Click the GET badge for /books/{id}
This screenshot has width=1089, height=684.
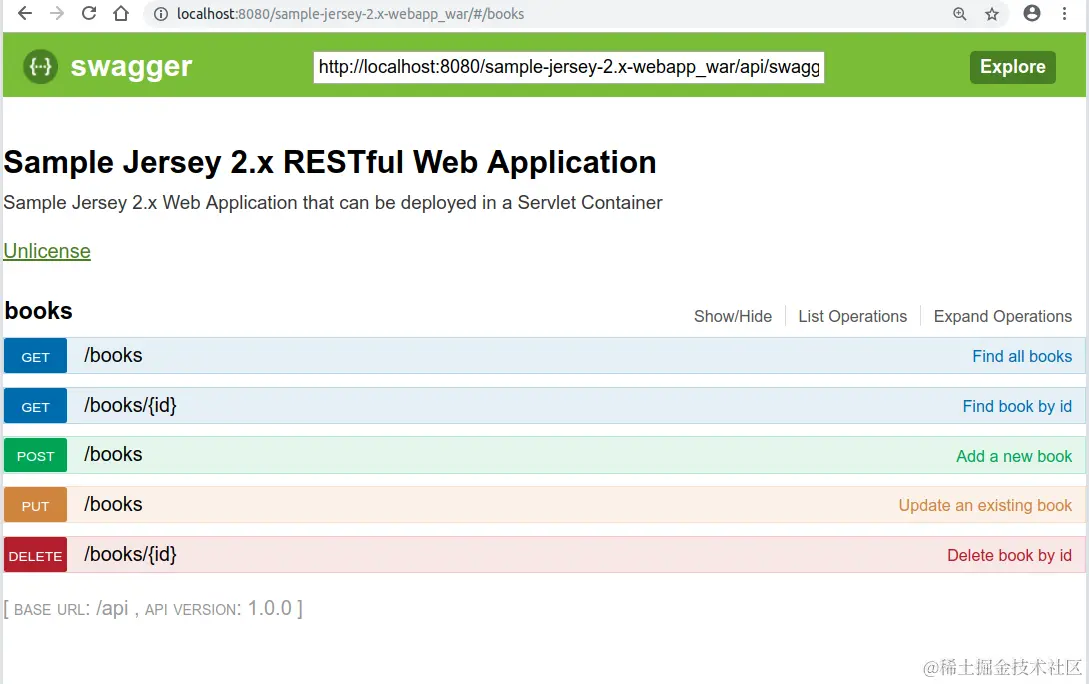(35, 406)
